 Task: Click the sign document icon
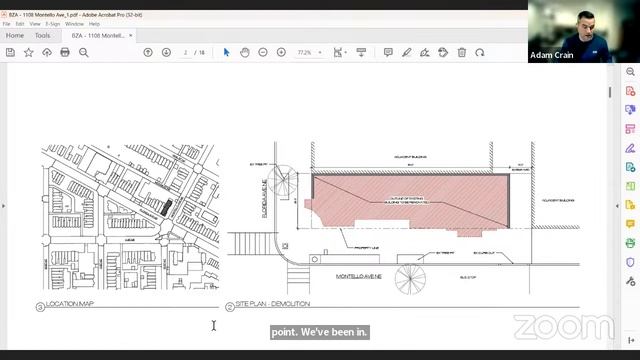click(424, 52)
